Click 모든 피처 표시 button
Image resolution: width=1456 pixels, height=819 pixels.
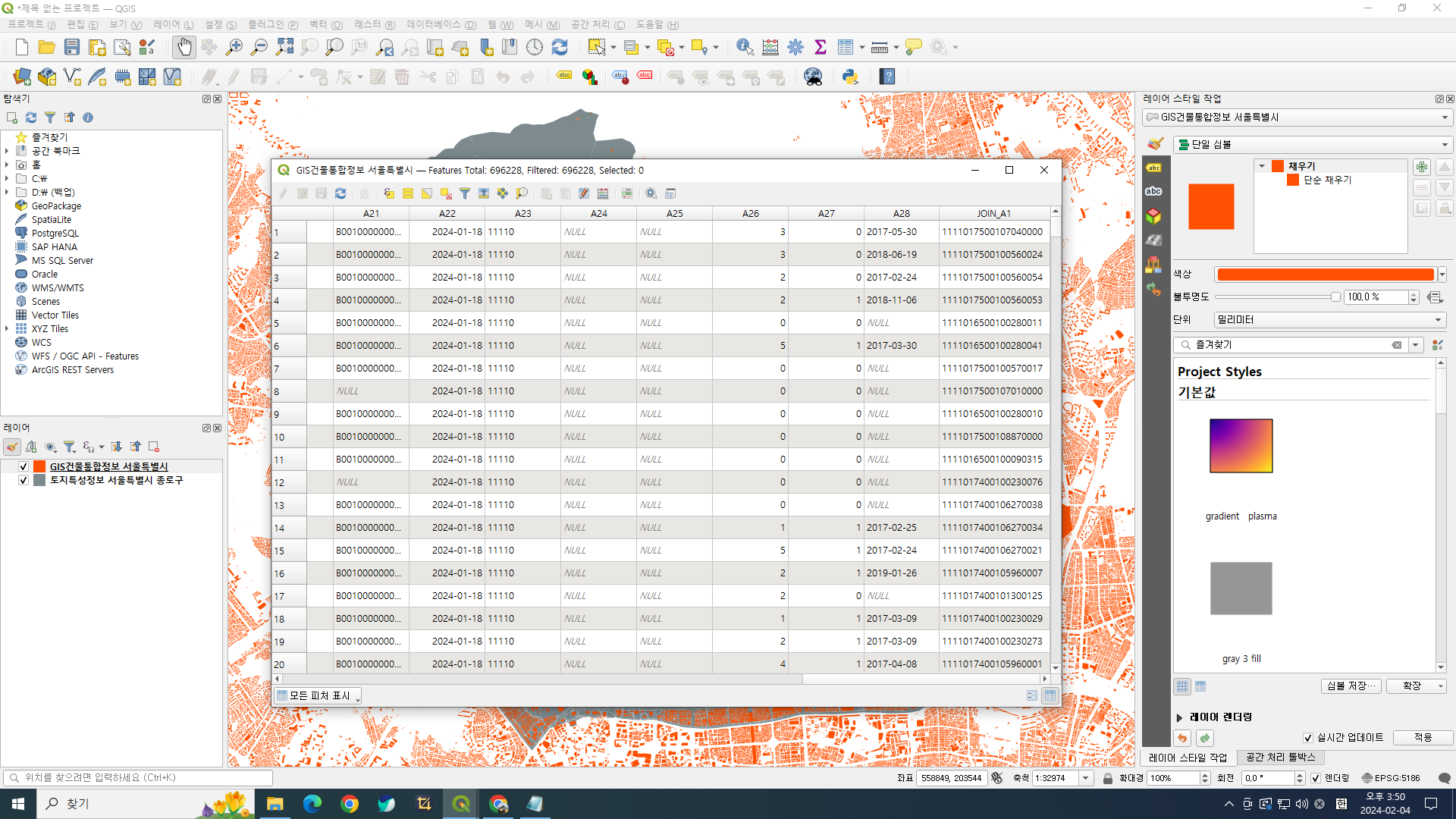[318, 695]
